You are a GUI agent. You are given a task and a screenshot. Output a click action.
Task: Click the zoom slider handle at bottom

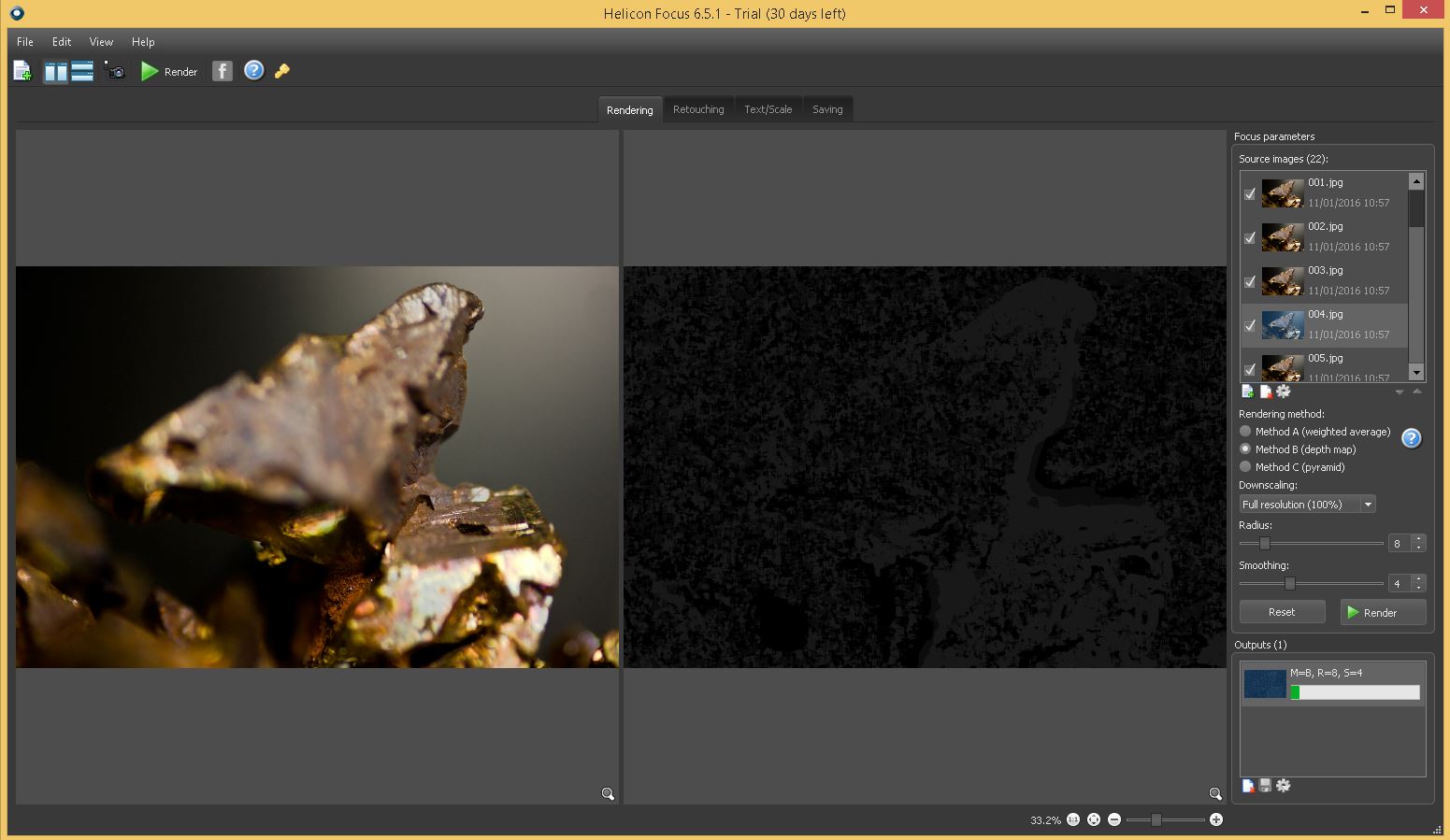[x=1156, y=819]
